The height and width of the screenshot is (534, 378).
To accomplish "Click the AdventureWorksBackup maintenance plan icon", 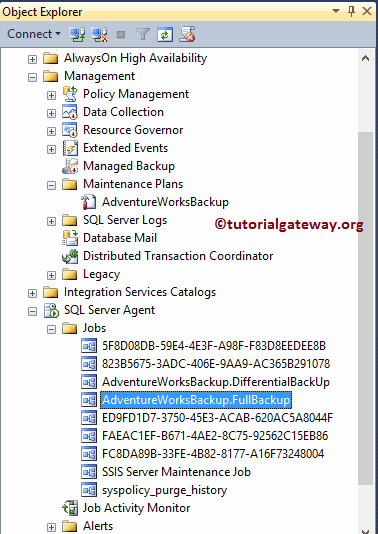I will click(89, 202).
